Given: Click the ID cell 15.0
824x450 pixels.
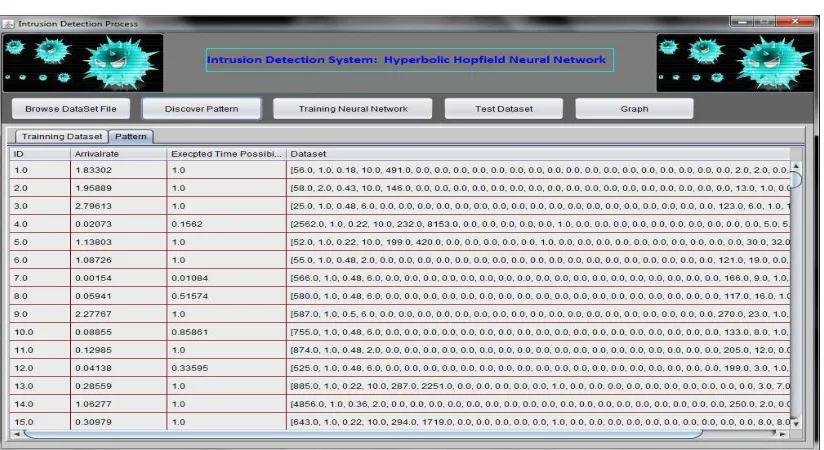Looking at the screenshot, I should click(x=40, y=422).
